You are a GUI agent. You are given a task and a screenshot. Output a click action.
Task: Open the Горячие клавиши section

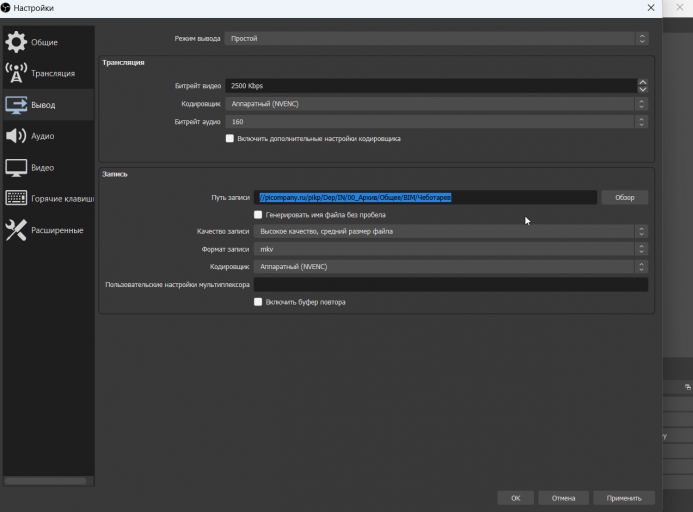(62, 199)
